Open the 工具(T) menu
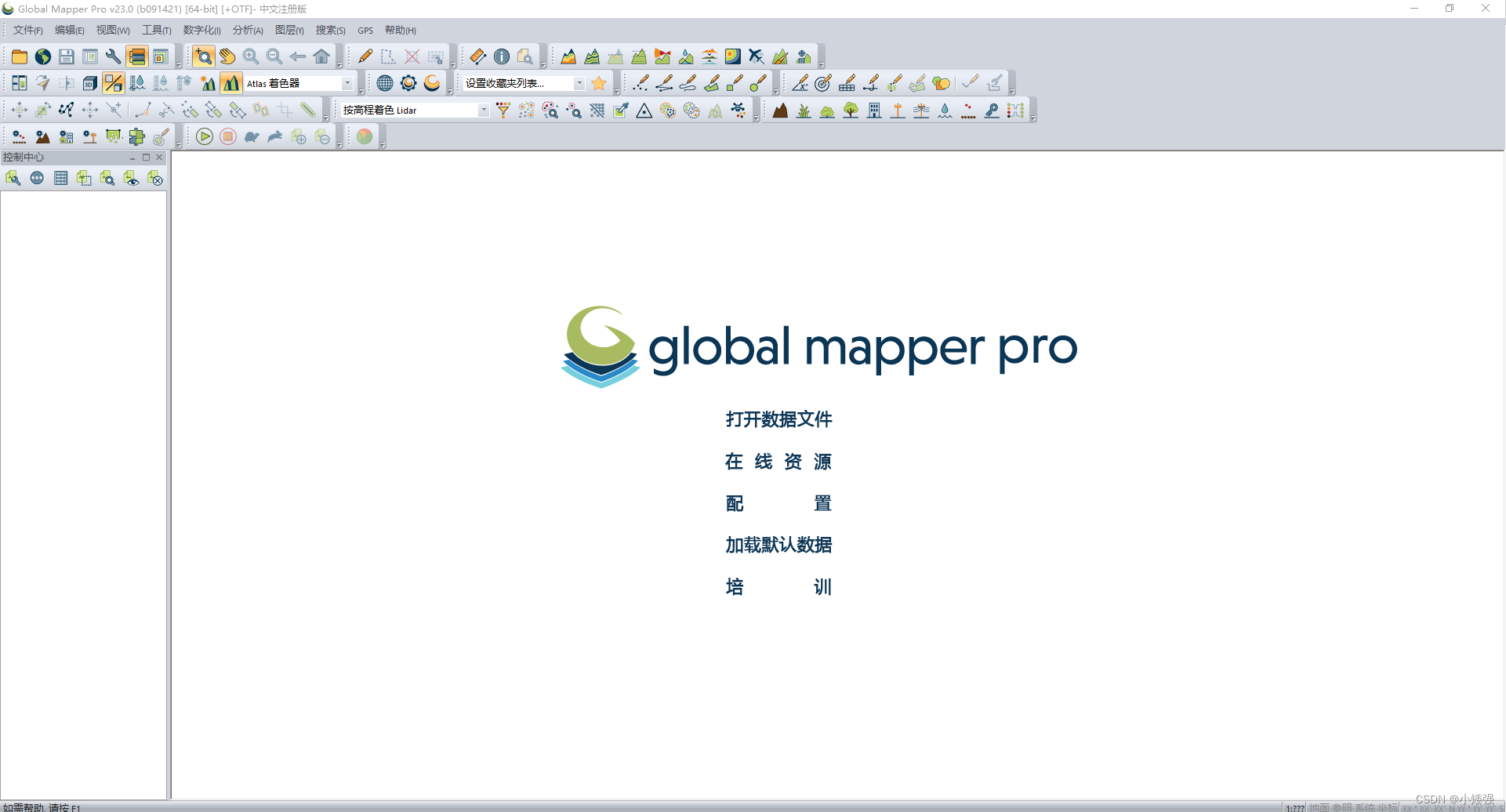 coord(157,31)
